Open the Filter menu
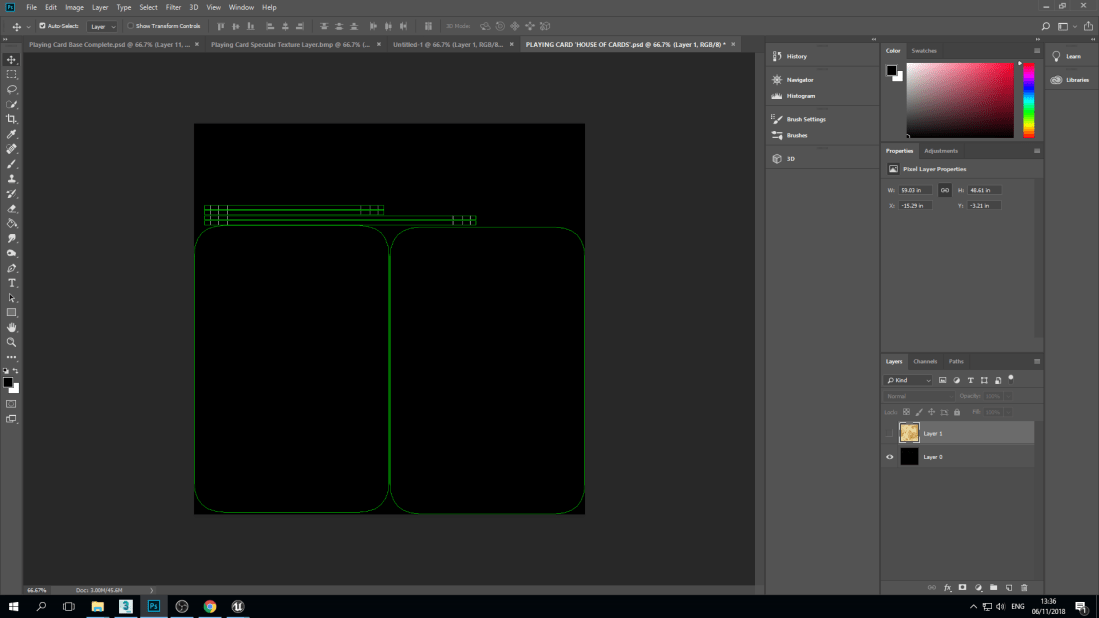 [x=174, y=7]
